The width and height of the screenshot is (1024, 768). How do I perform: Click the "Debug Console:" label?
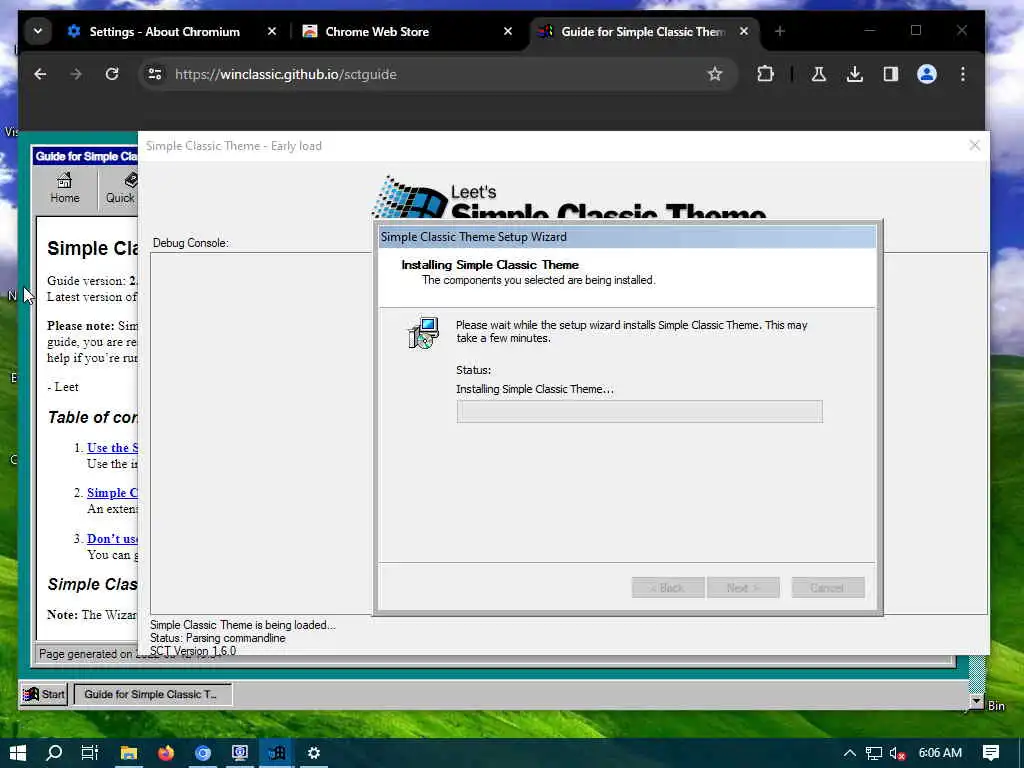tap(191, 243)
